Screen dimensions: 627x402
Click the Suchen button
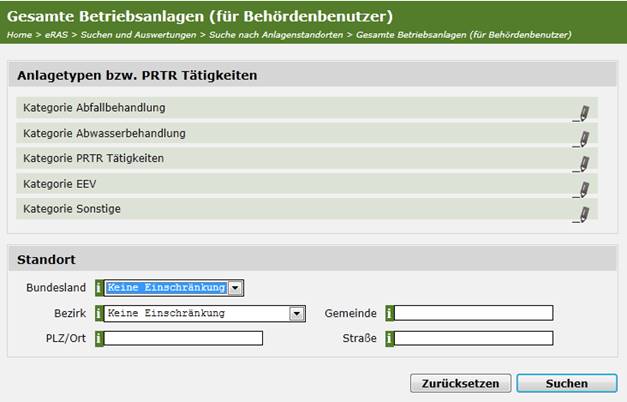[566, 383]
